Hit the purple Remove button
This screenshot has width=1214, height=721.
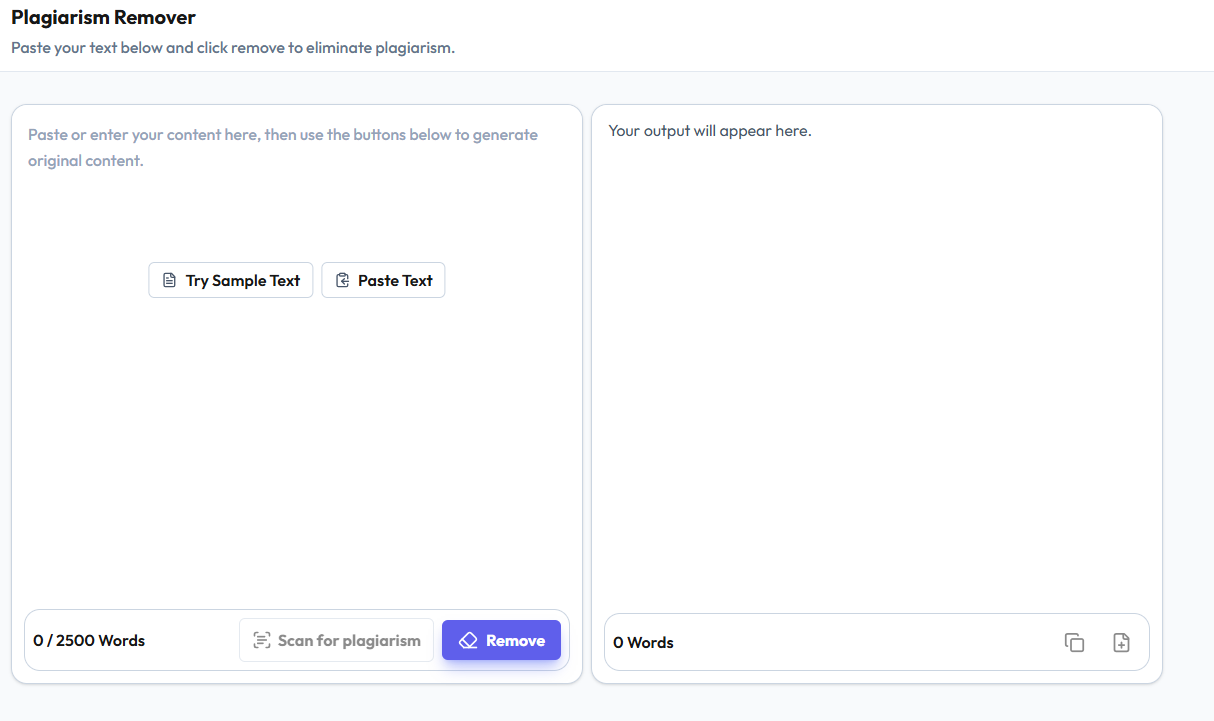tap(501, 640)
